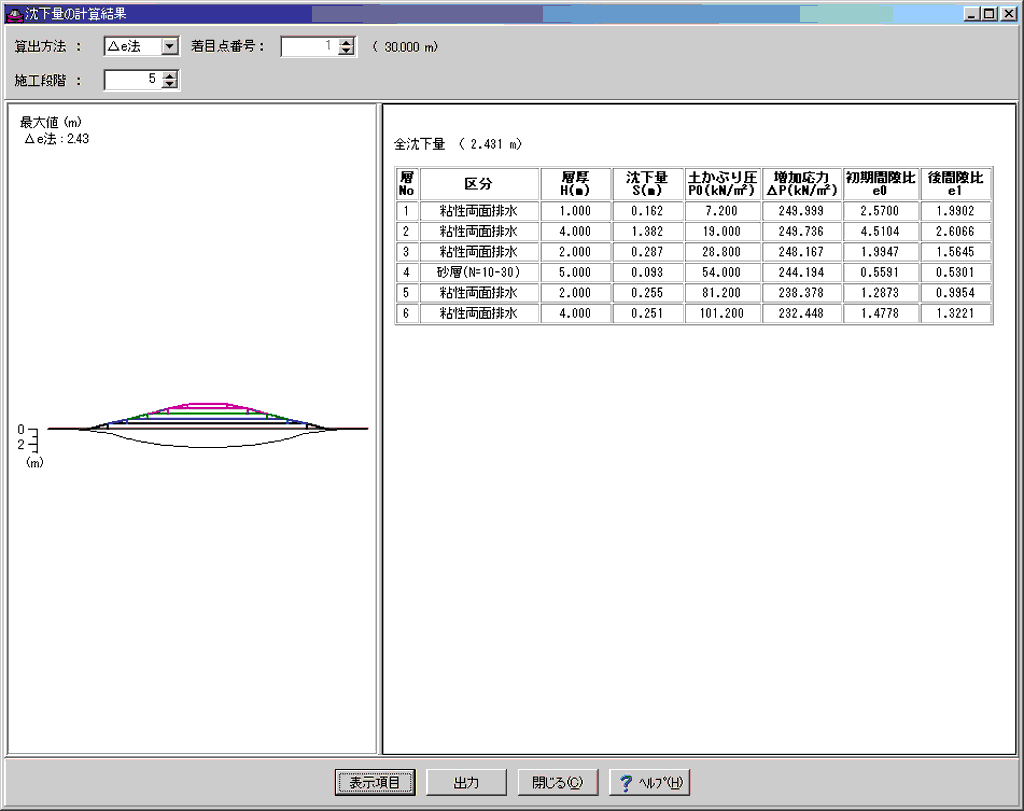
Task: Click stress value 232.448
Action: tap(801, 313)
